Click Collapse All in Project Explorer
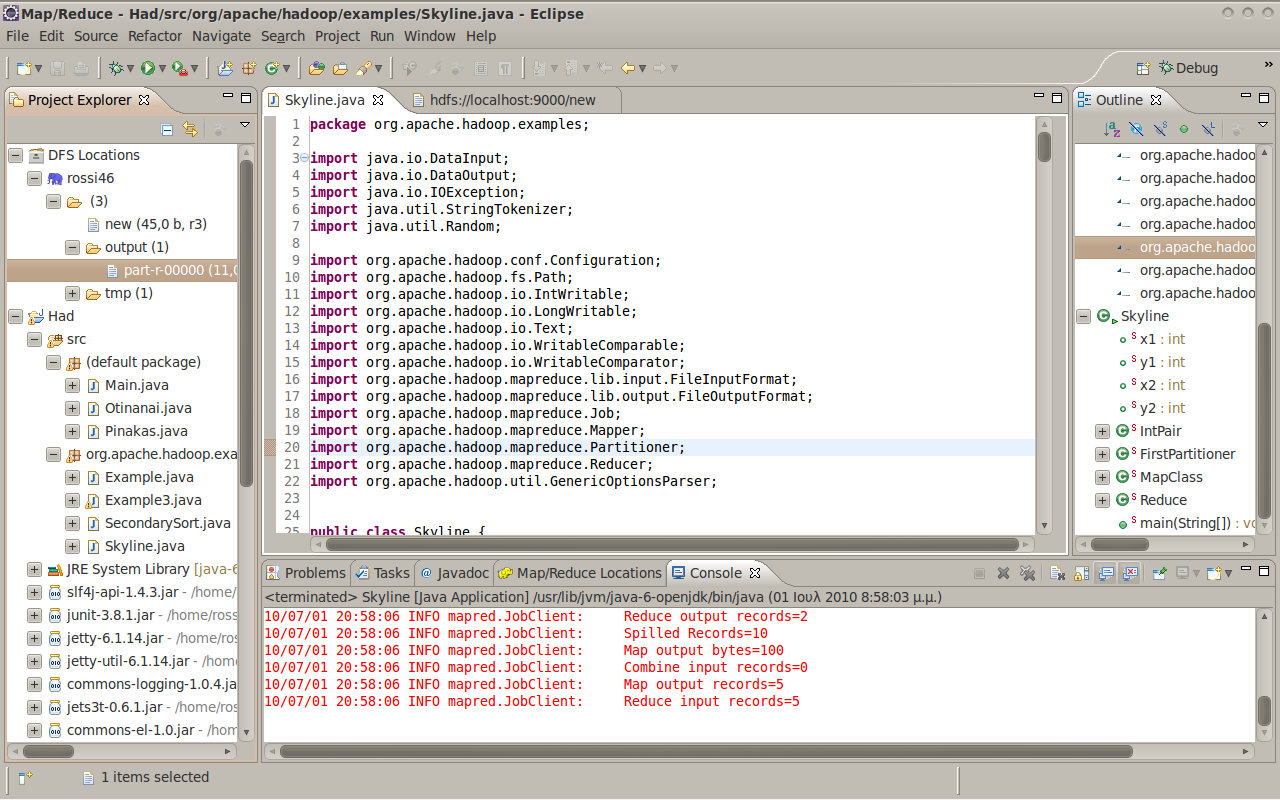This screenshot has width=1280, height=800. [168, 129]
